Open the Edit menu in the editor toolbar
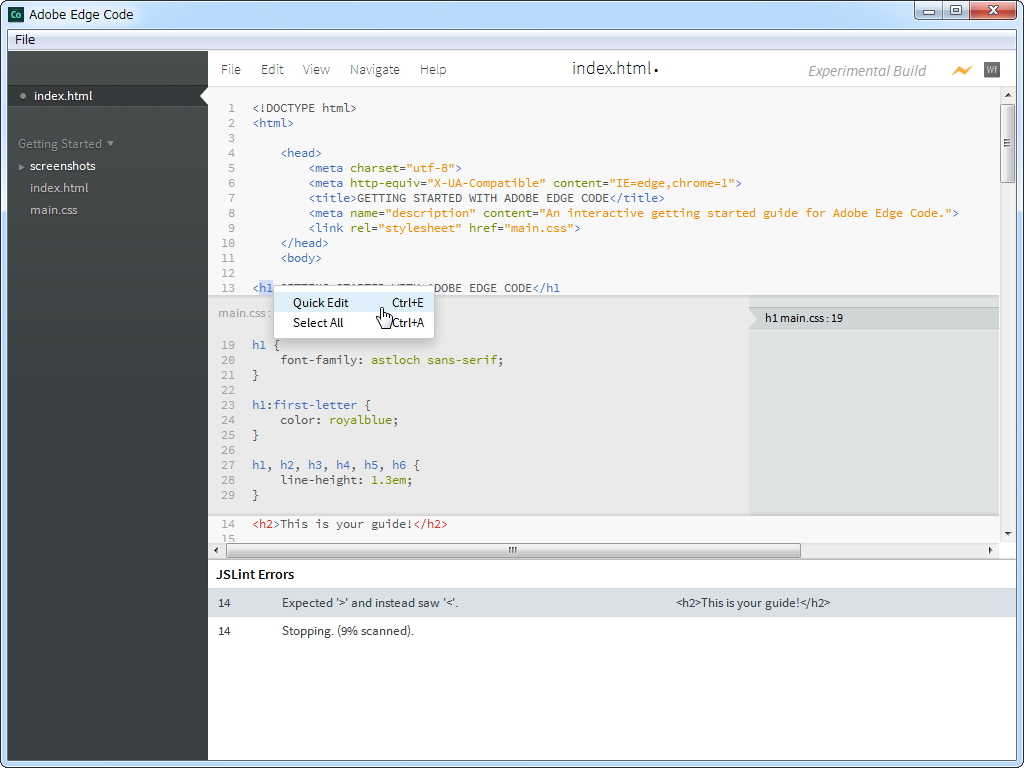 point(272,70)
